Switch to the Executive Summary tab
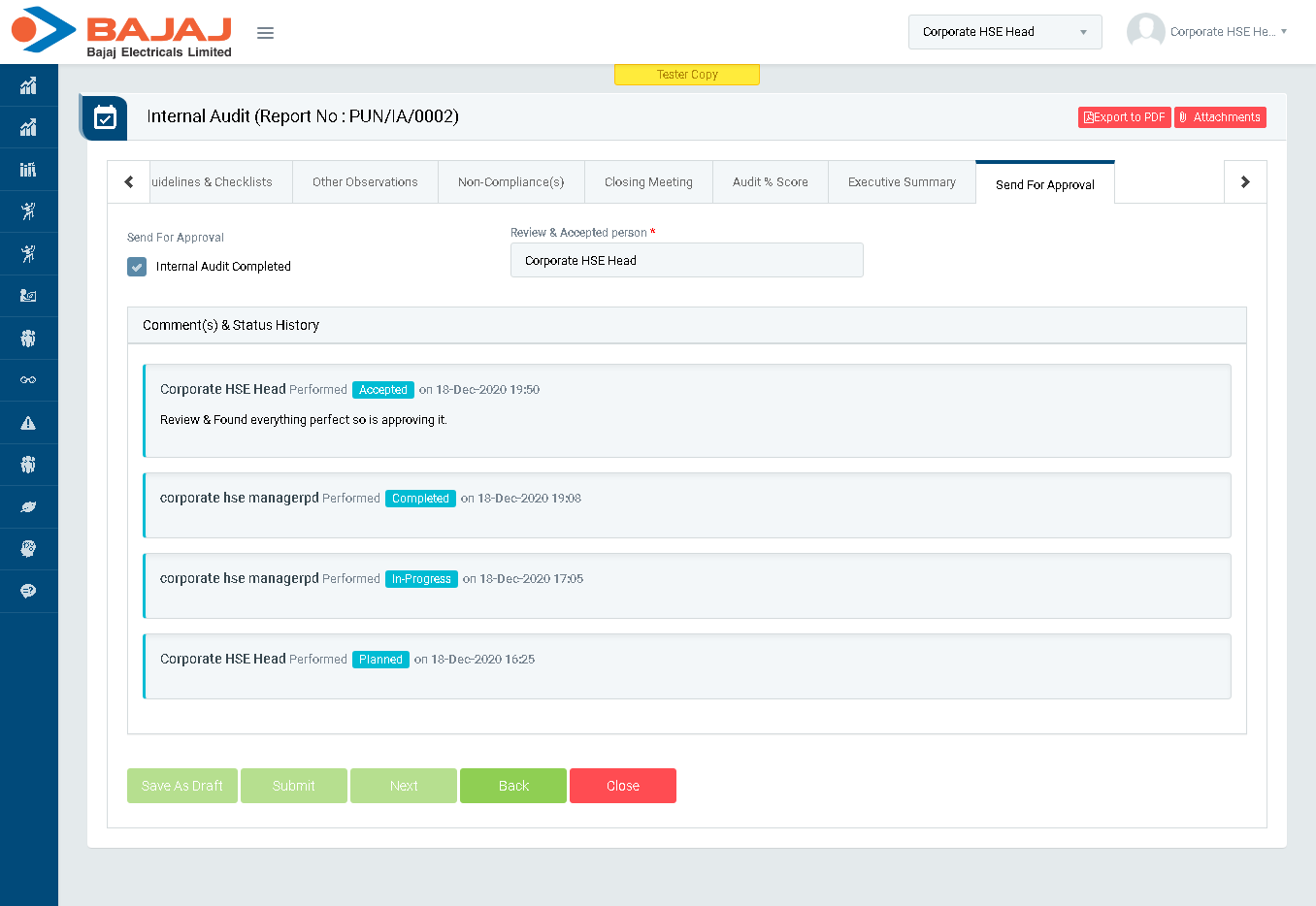The image size is (1316, 906). tap(902, 182)
